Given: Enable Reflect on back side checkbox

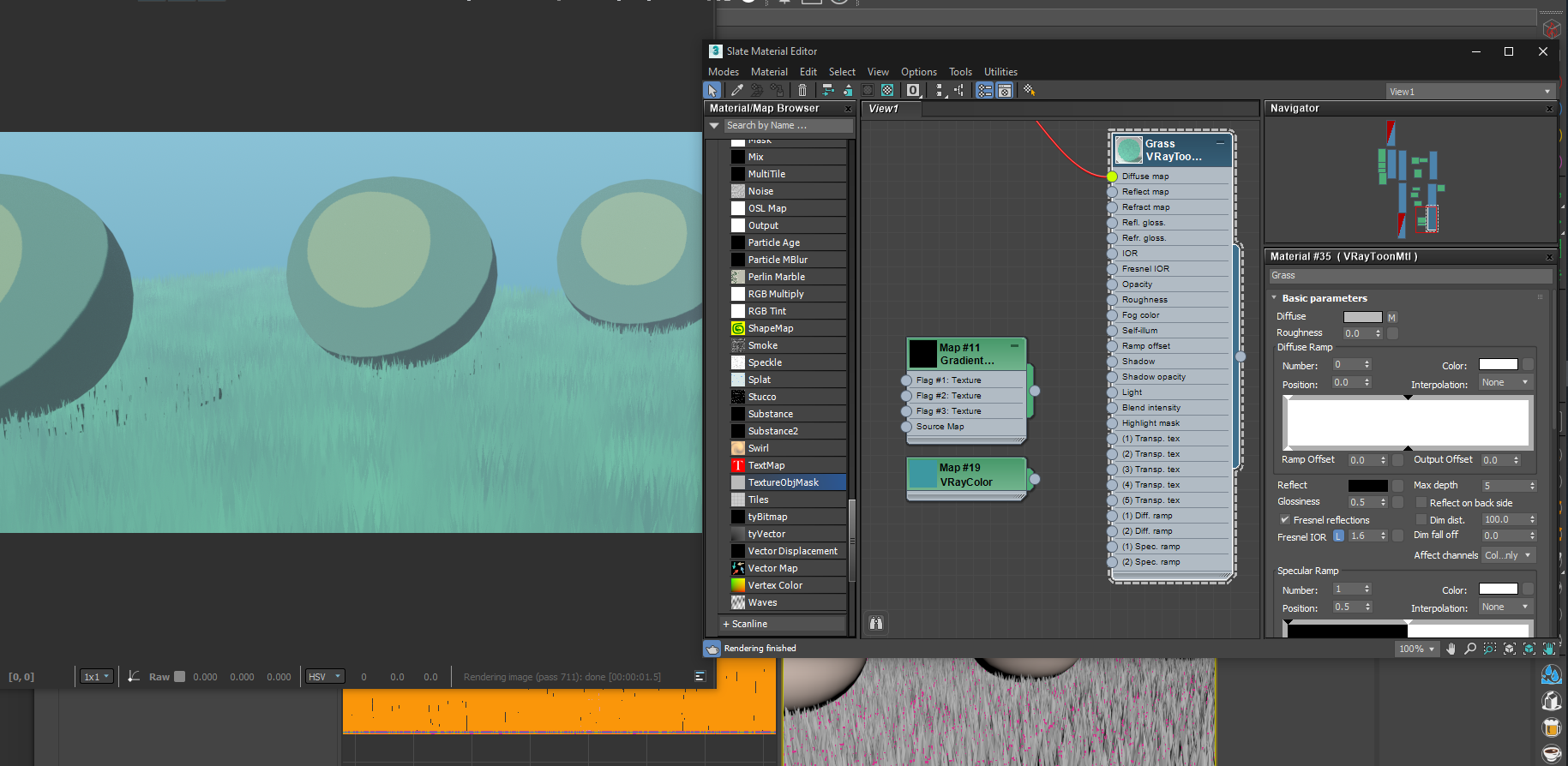Looking at the screenshot, I should 1421,502.
